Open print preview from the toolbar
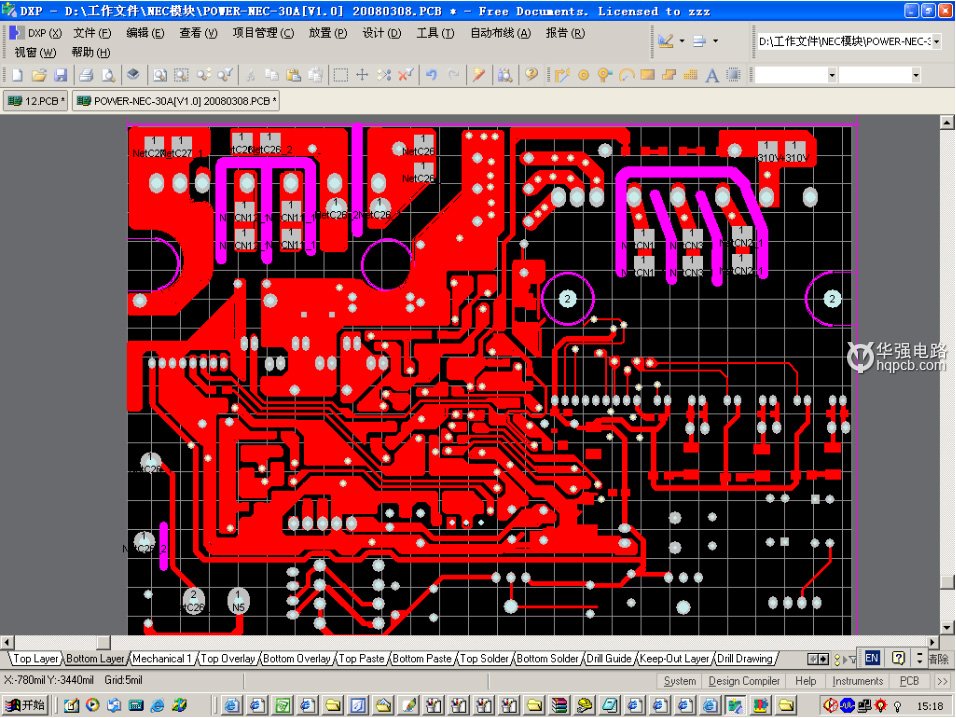This screenshot has width=956, height=718. [108, 74]
